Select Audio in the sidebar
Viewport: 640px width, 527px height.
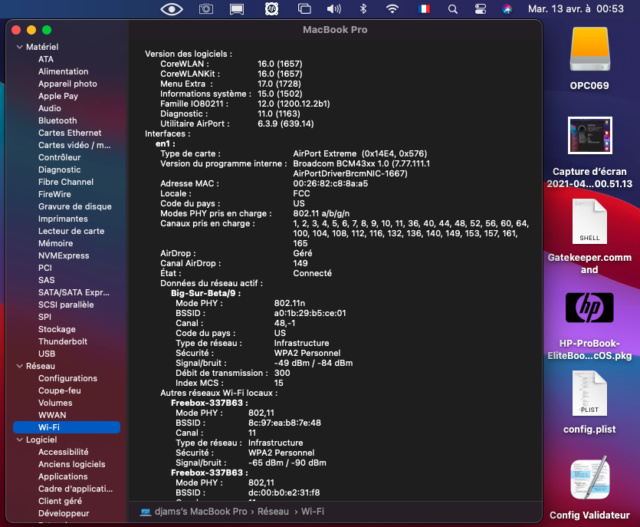coord(49,108)
